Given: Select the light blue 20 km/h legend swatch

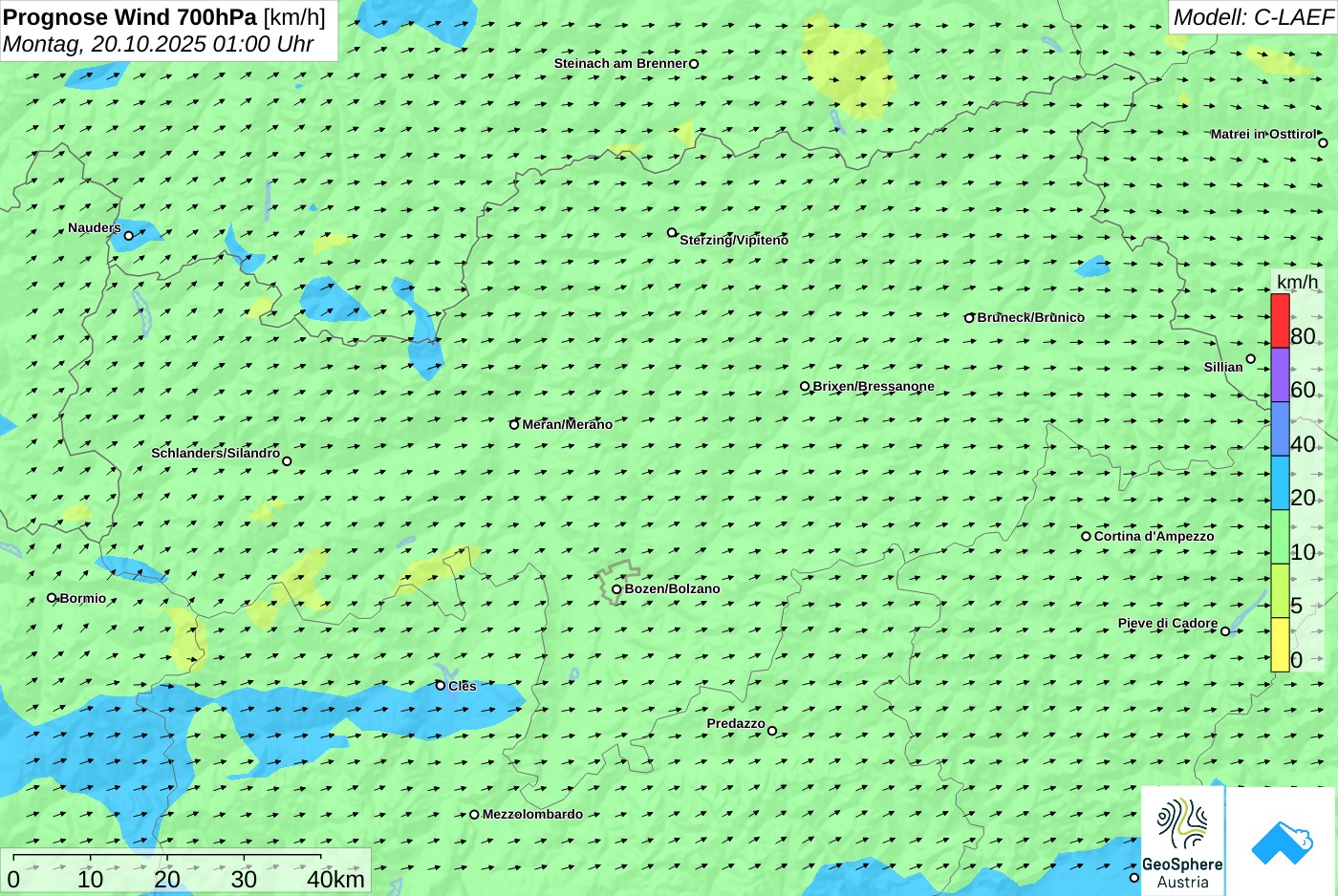Looking at the screenshot, I should click(1280, 482).
